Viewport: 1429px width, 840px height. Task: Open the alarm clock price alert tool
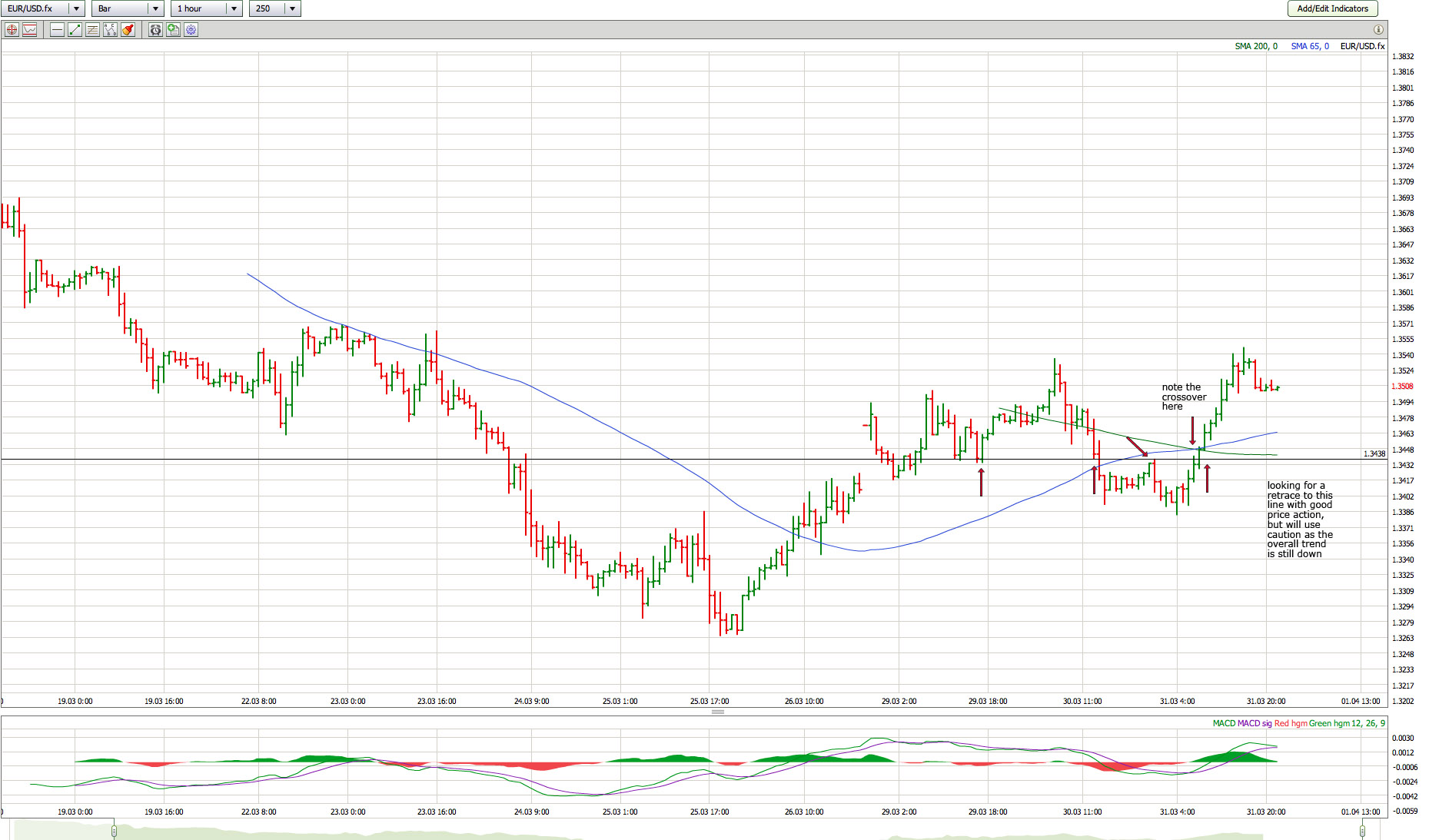point(155,30)
